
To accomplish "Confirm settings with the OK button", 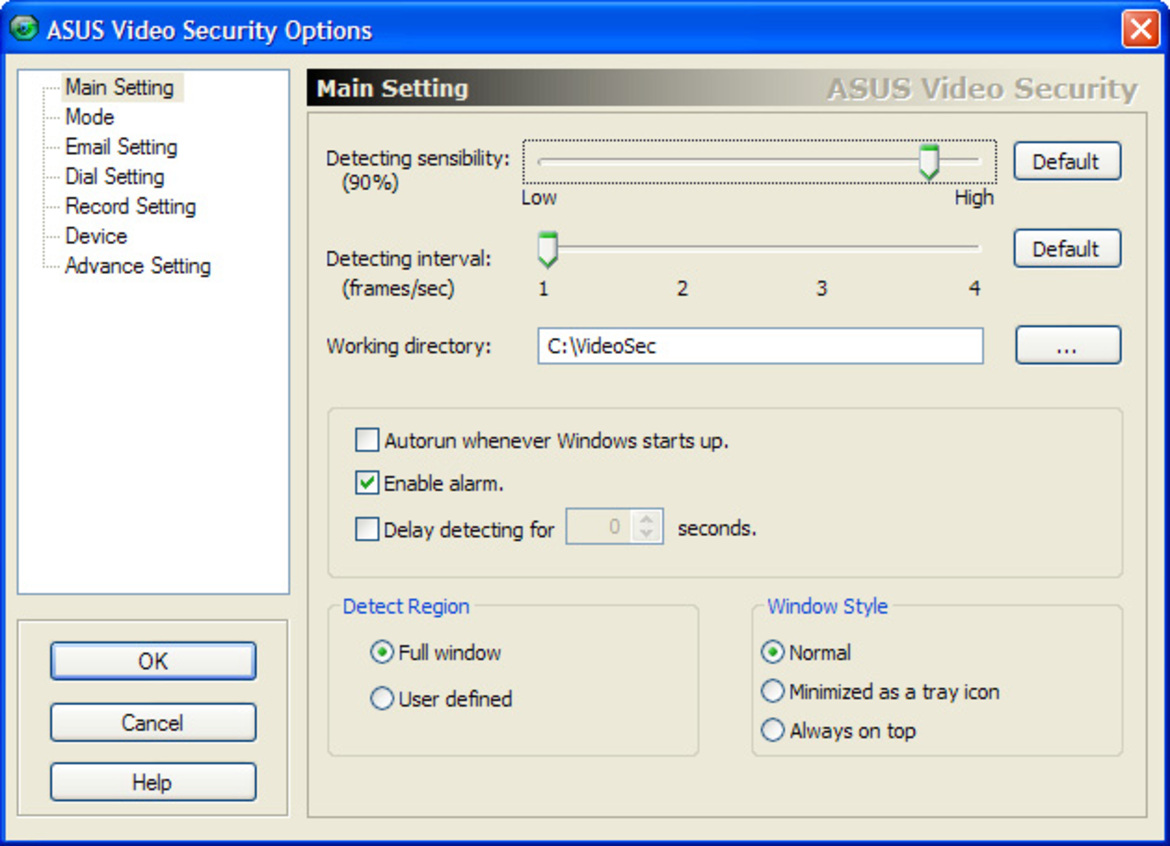I will pos(153,661).
